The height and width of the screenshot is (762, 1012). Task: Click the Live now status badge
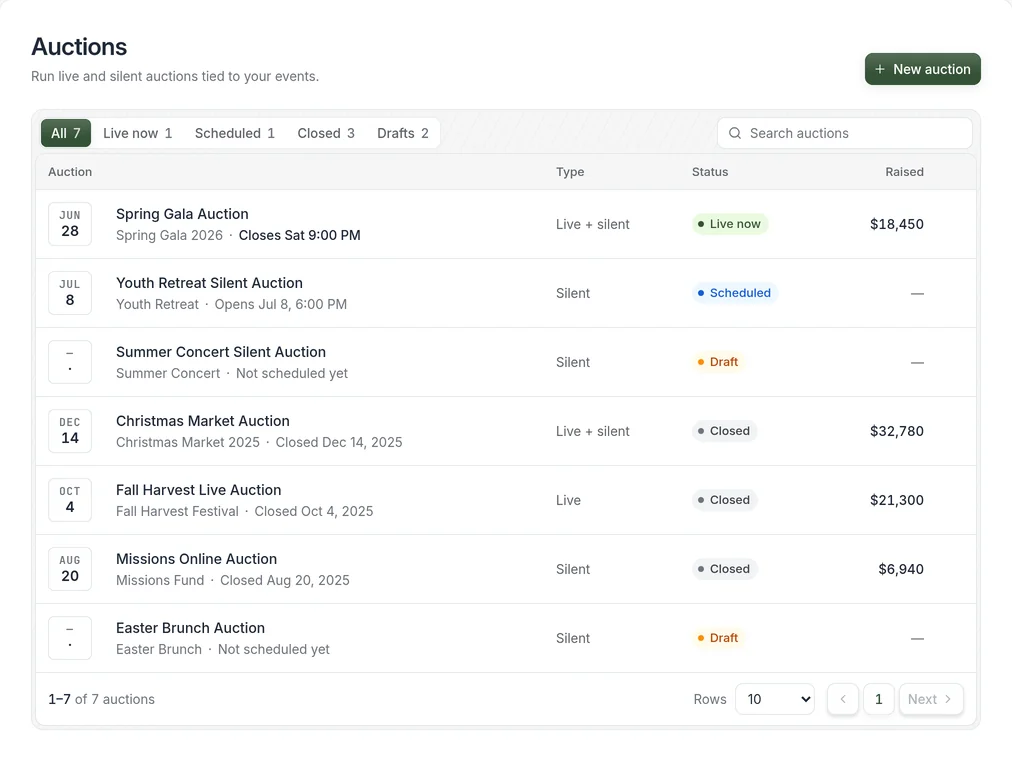point(730,224)
